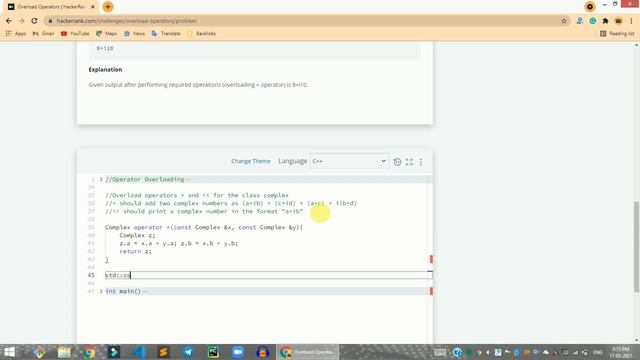The width and height of the screenshot is (640, 360).
Task: Open the News bookmark
Action: tap(134, 33)
